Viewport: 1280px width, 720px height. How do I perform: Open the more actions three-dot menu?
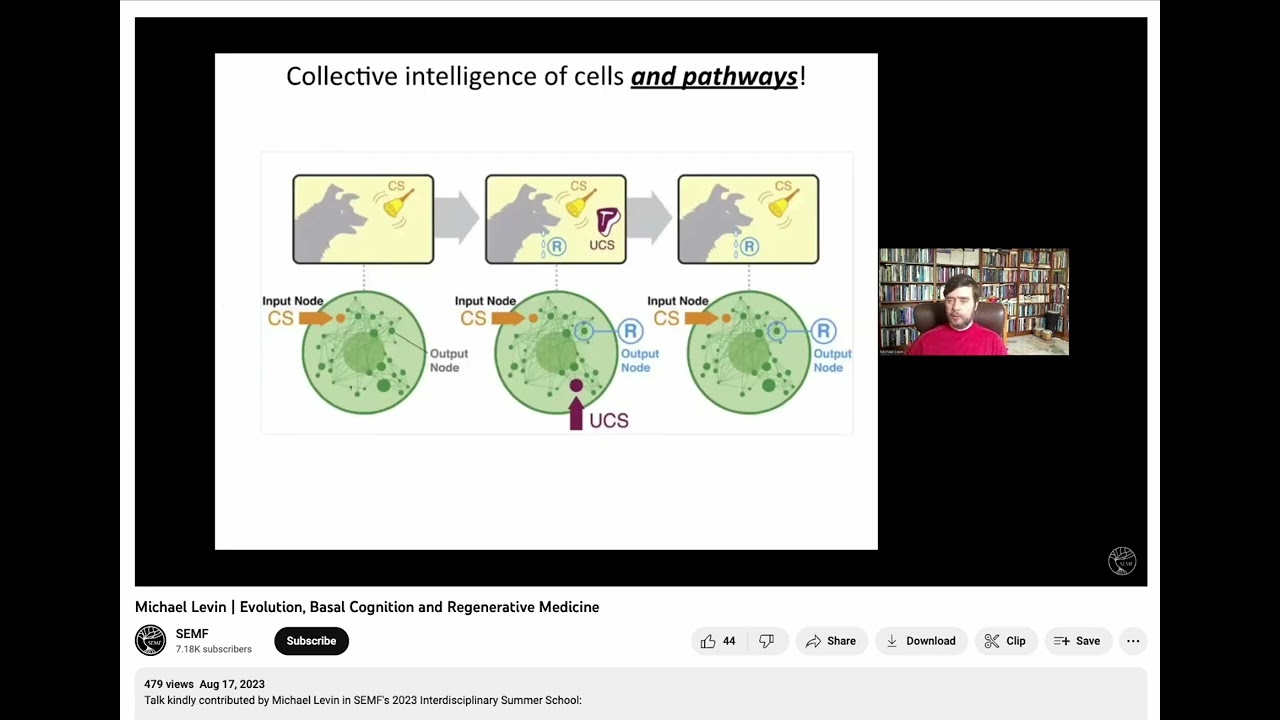pos(1133,641)
